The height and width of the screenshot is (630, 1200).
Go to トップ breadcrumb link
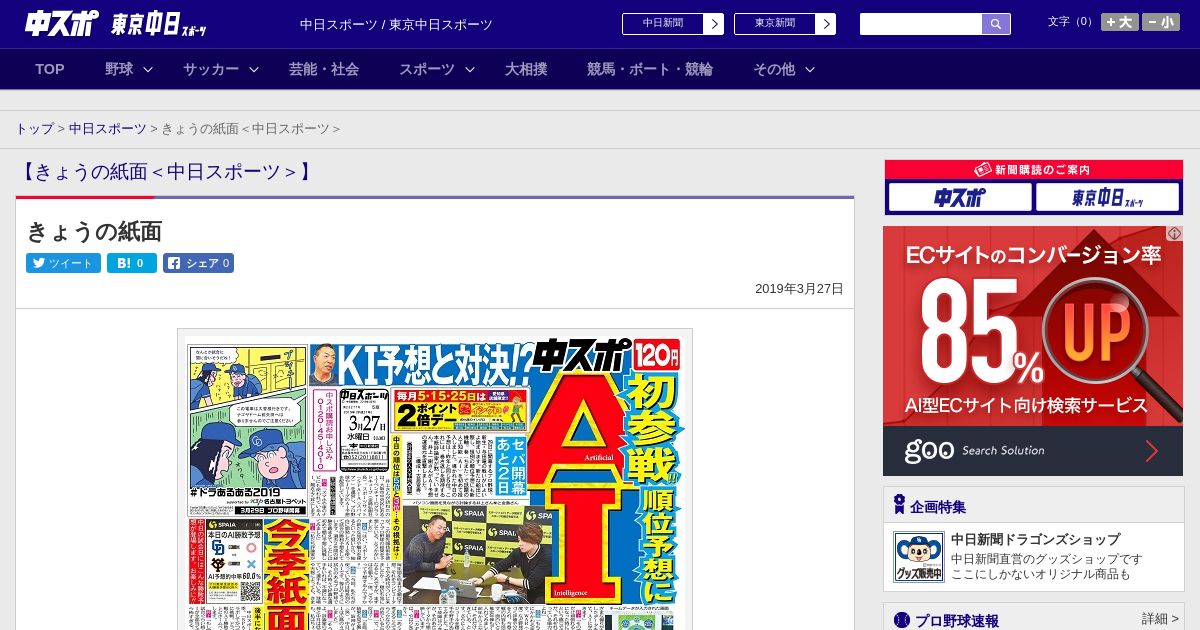click(34, 129)
